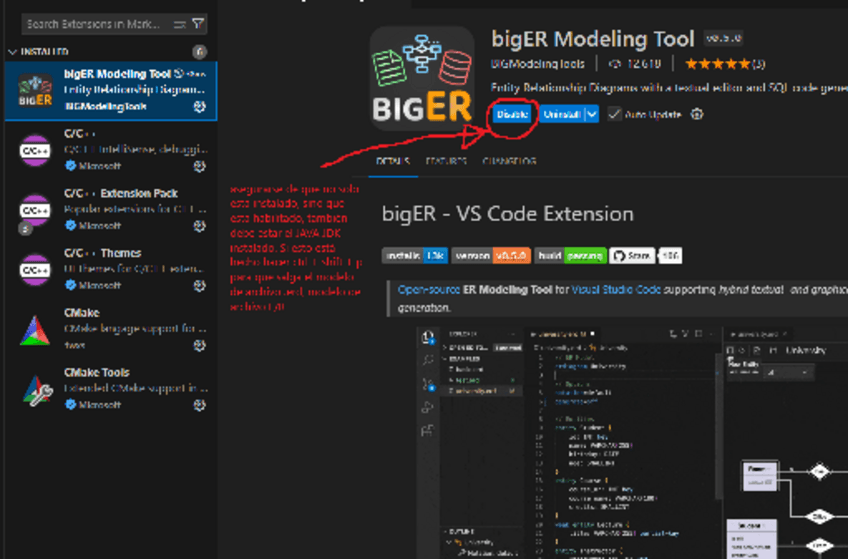Click the filter extensions funnel icon
The width and height of the screenshot is (848, 559).
tap(198, 23)
